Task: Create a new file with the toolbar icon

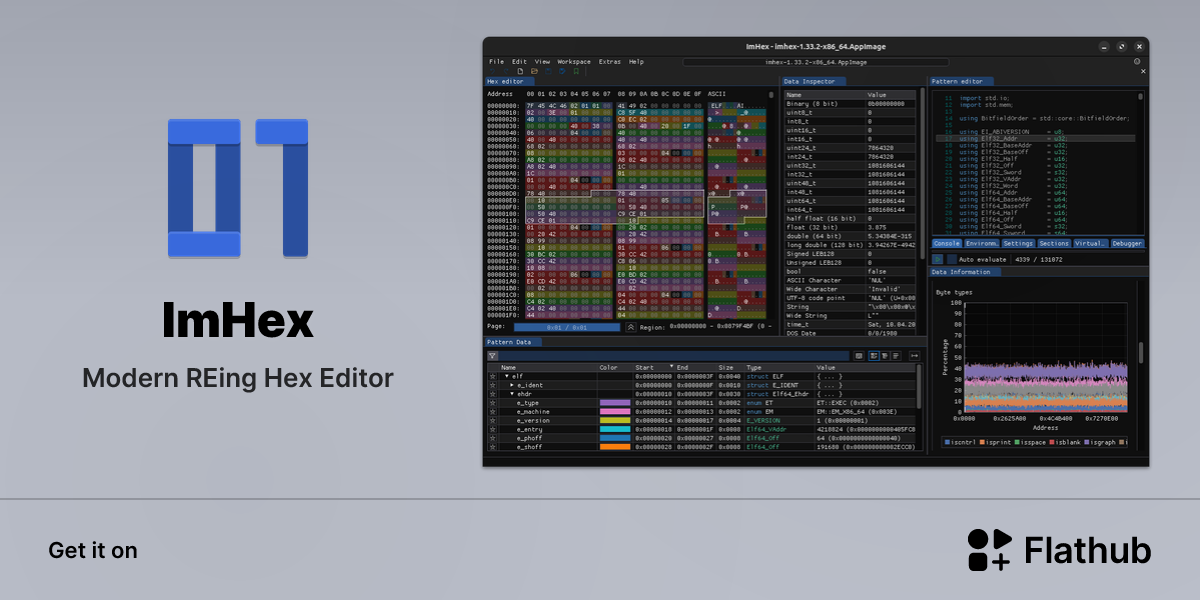Action: coord(520,71)
